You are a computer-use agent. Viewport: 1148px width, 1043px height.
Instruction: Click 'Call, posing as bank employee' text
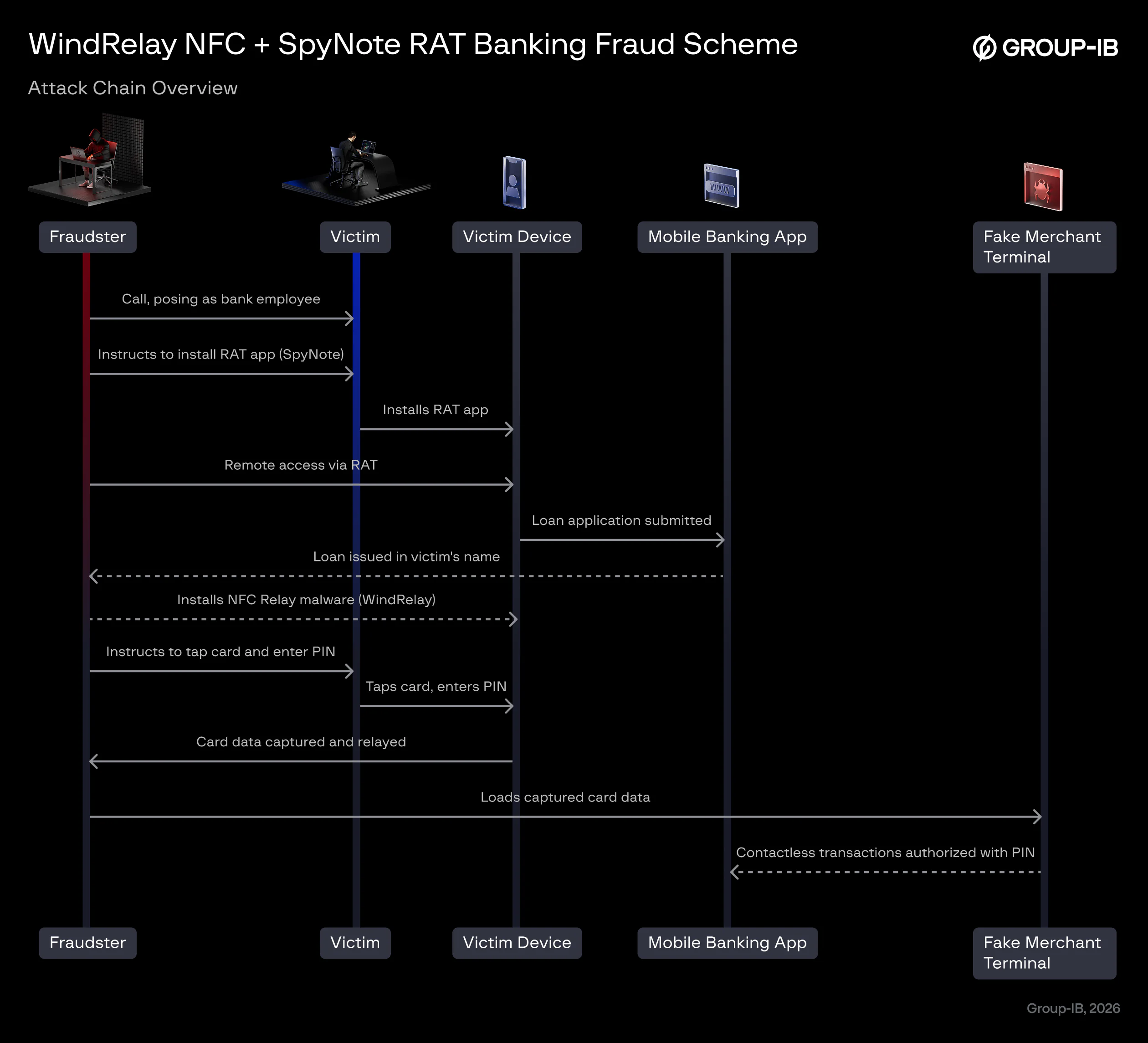pyautogui.click(x=221, y=299)
